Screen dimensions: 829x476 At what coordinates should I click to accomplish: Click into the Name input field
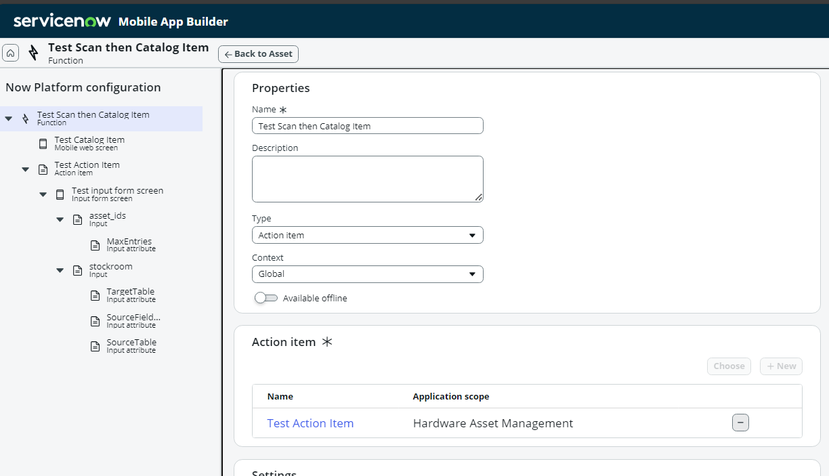coord(367,126)
